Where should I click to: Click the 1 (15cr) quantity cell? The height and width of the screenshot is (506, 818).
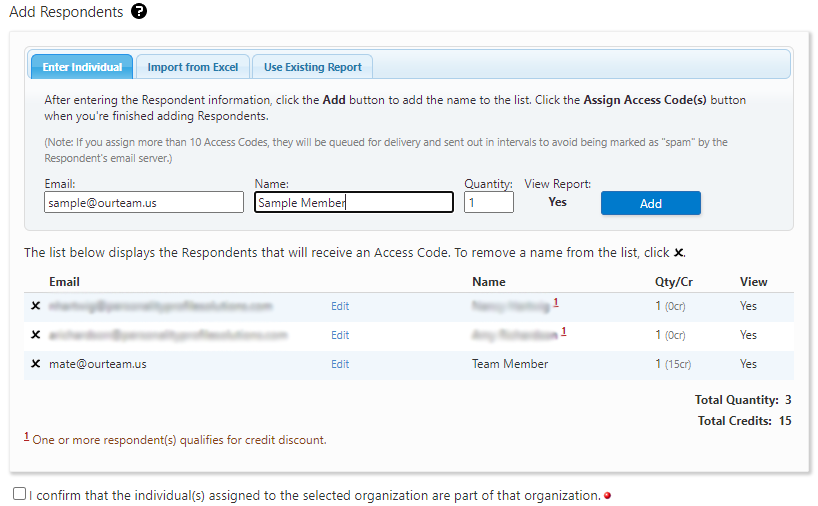point(673,364)
